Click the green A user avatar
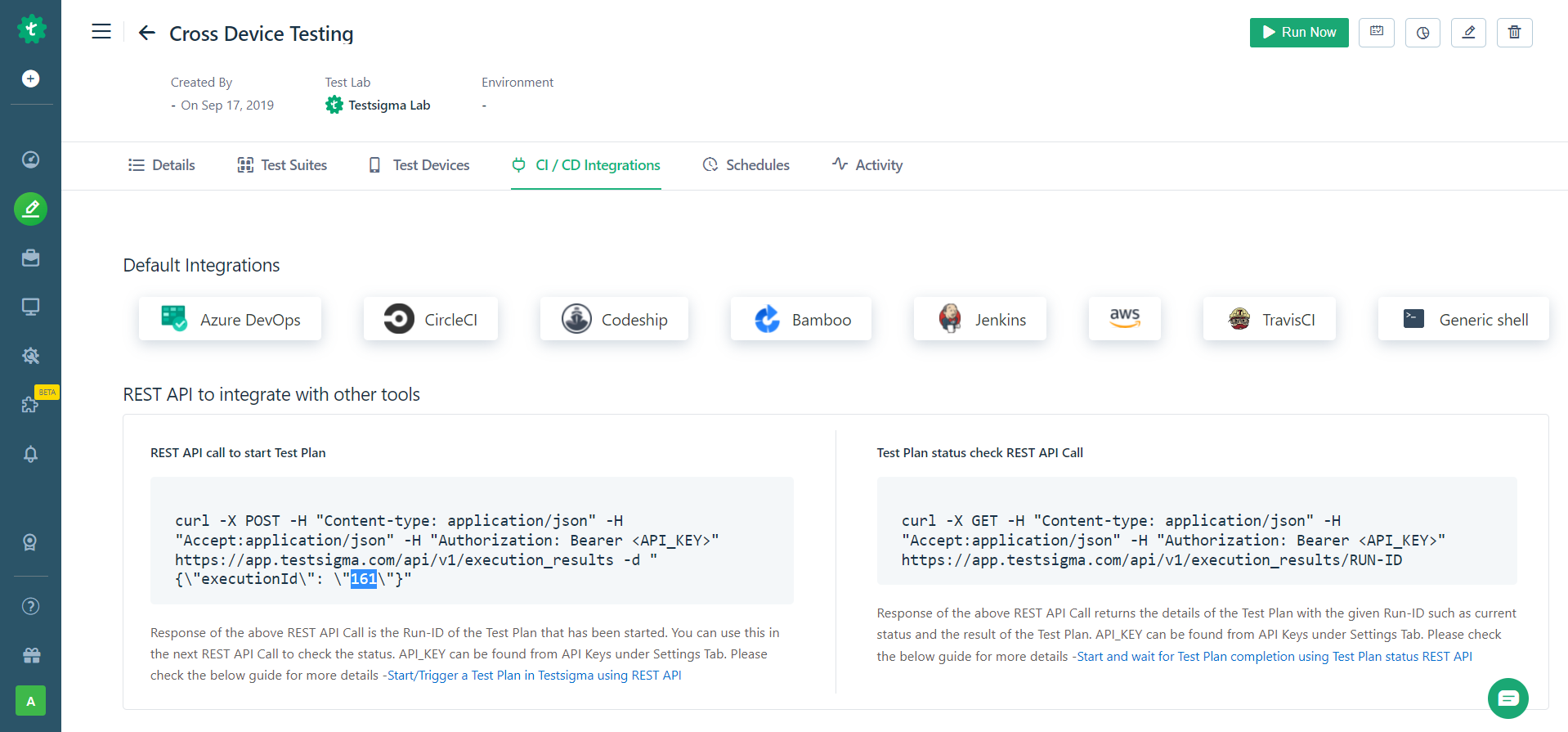 [31, 701]
